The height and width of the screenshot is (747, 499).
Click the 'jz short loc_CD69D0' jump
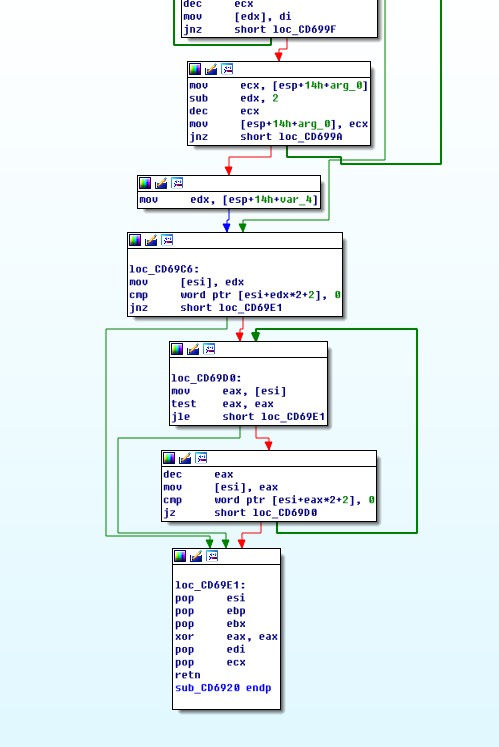click(x=240, y=513)
